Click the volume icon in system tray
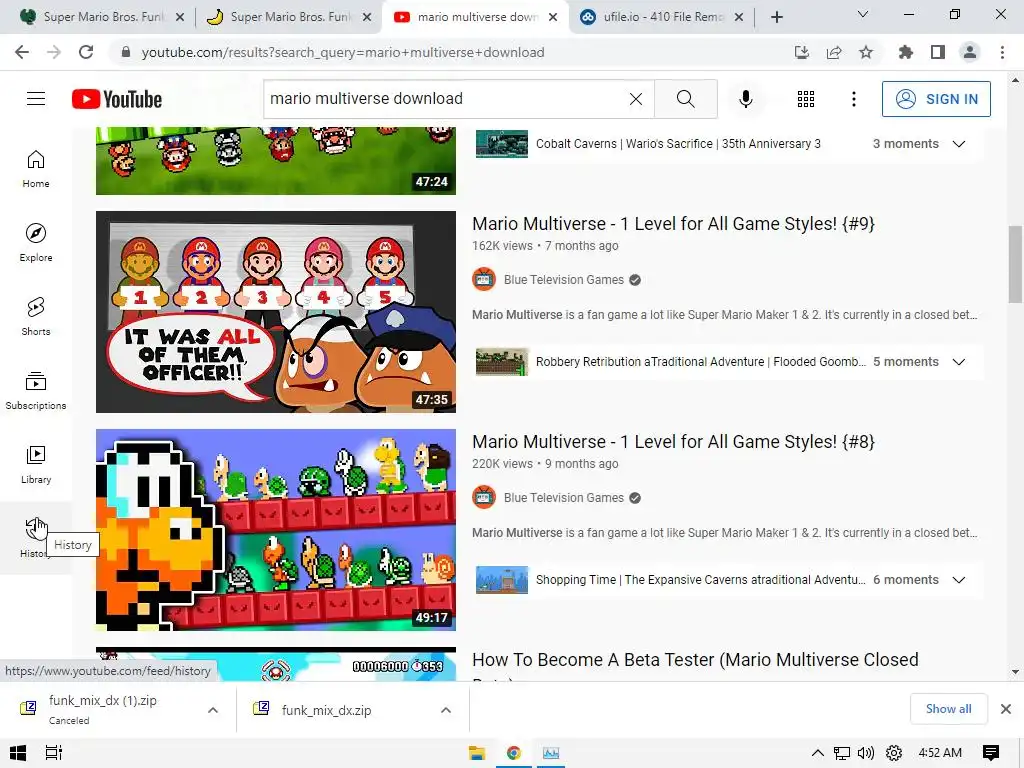This screenshot has height=768, width=1024. (x=866, y=753)
